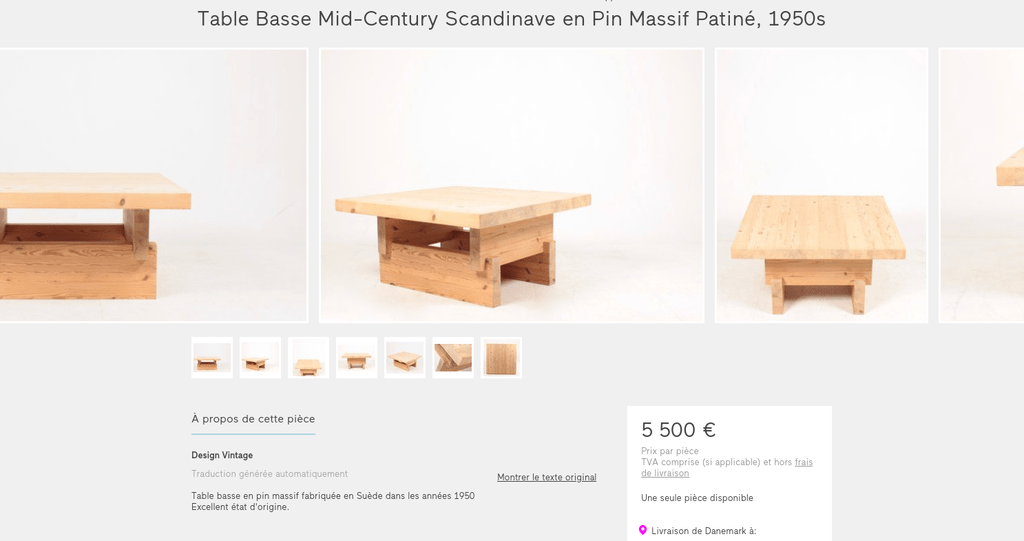Click 'Montrer le texte original' link
Viewport: 1024px width, 541px height.
click(547, 477)
